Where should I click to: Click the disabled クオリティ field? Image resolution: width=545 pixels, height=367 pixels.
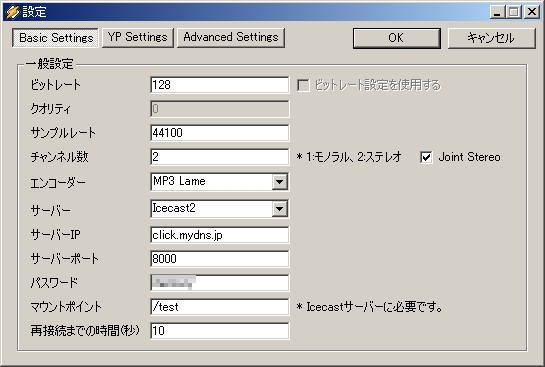point(220,109)
